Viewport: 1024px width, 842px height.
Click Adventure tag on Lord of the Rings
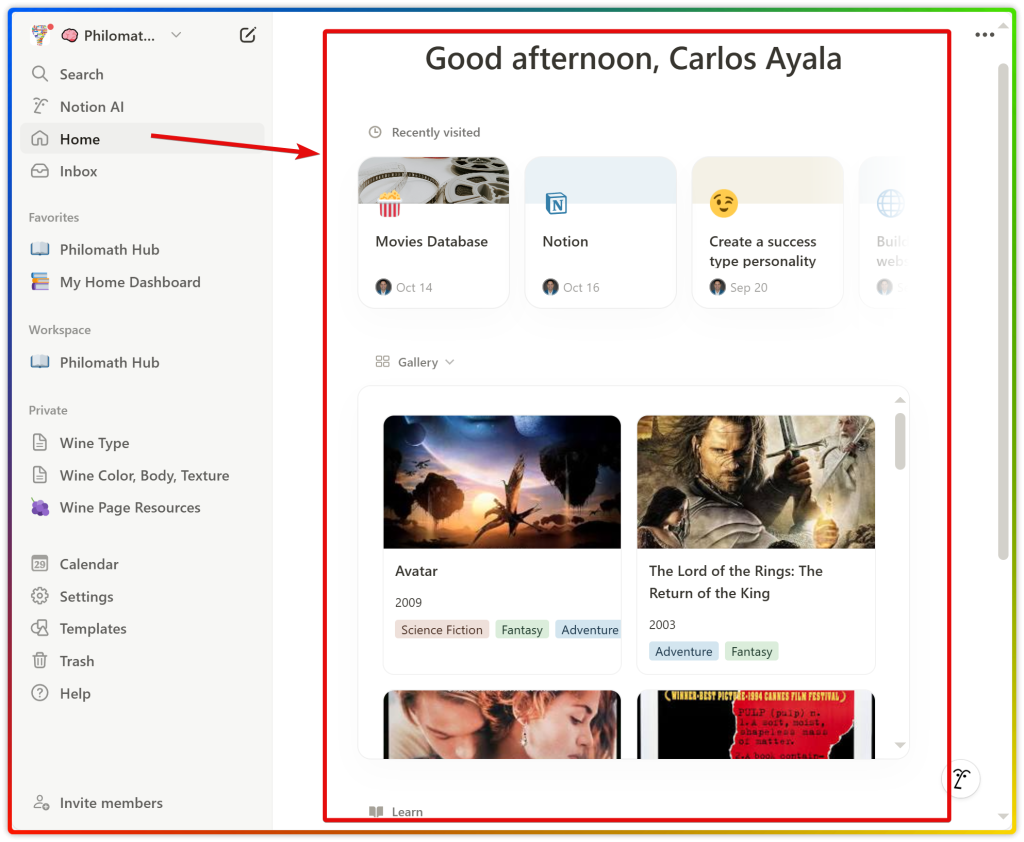(684, 652)
